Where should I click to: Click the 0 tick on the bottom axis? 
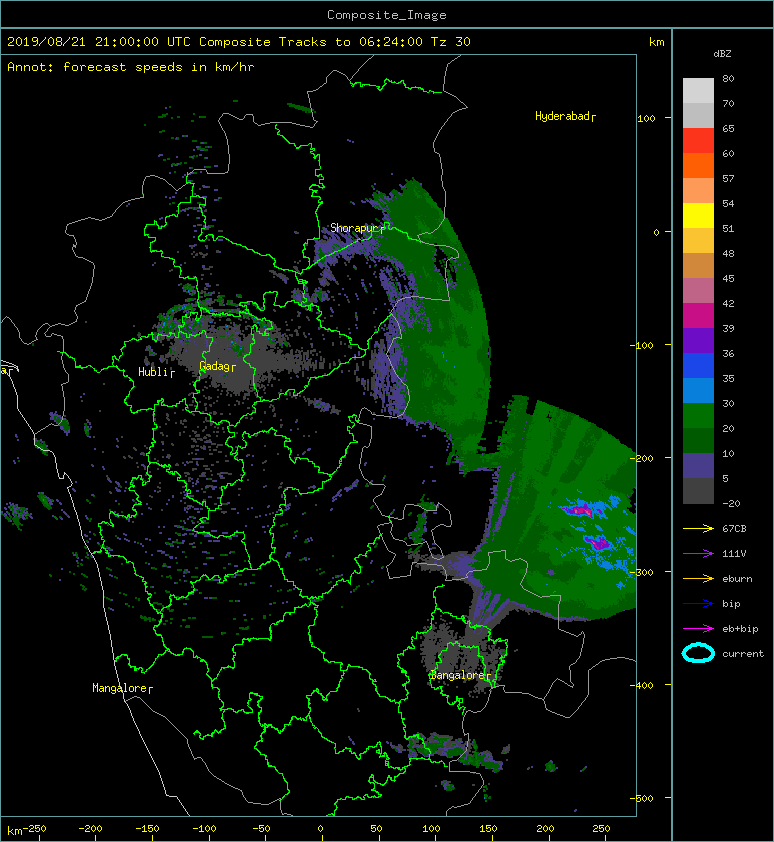pyautogui.click(x=320, y=829)
